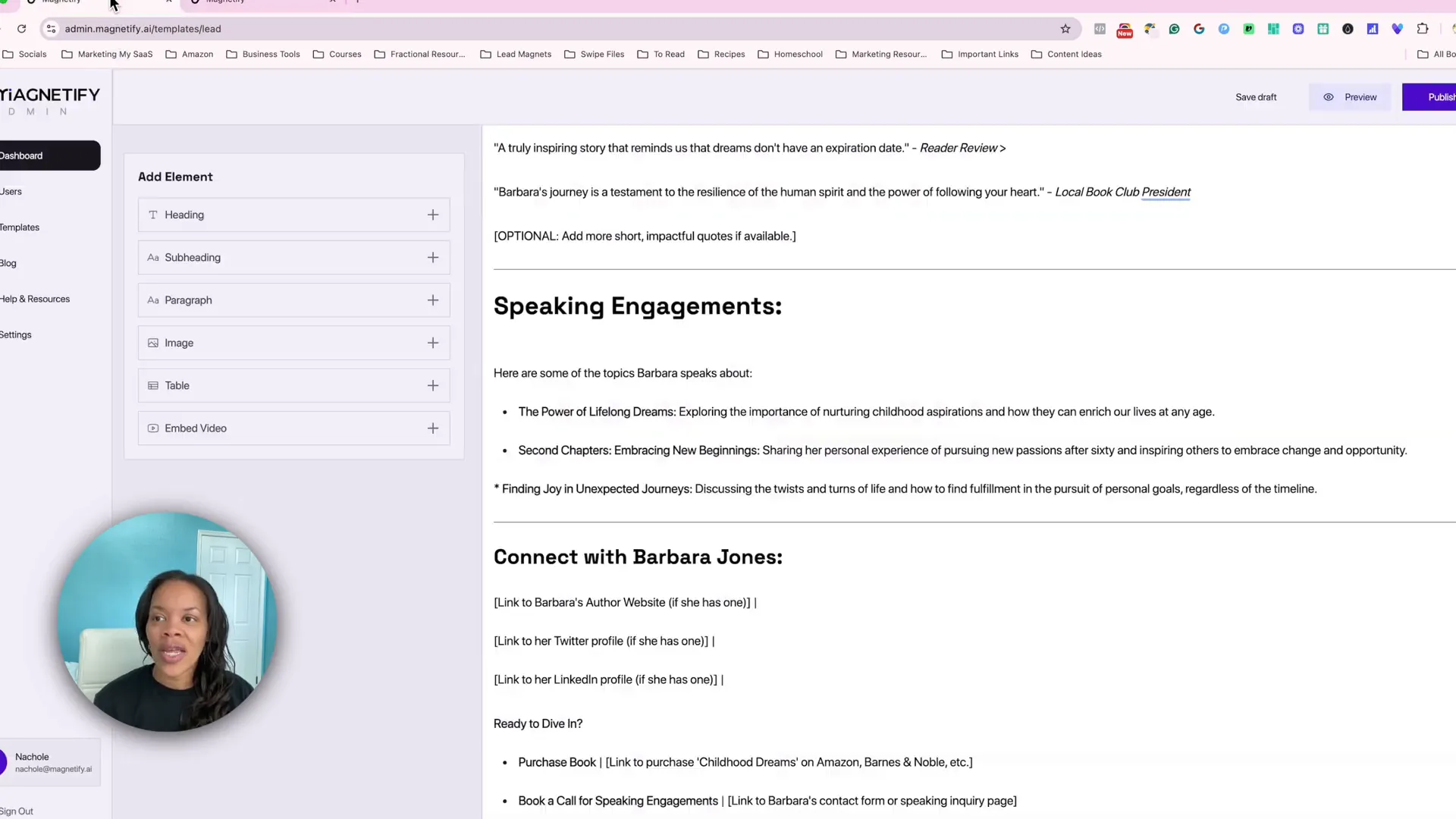The image size is (1456, 819).
Task: Open Settings in the sidebar
Action: click(16, 334)
